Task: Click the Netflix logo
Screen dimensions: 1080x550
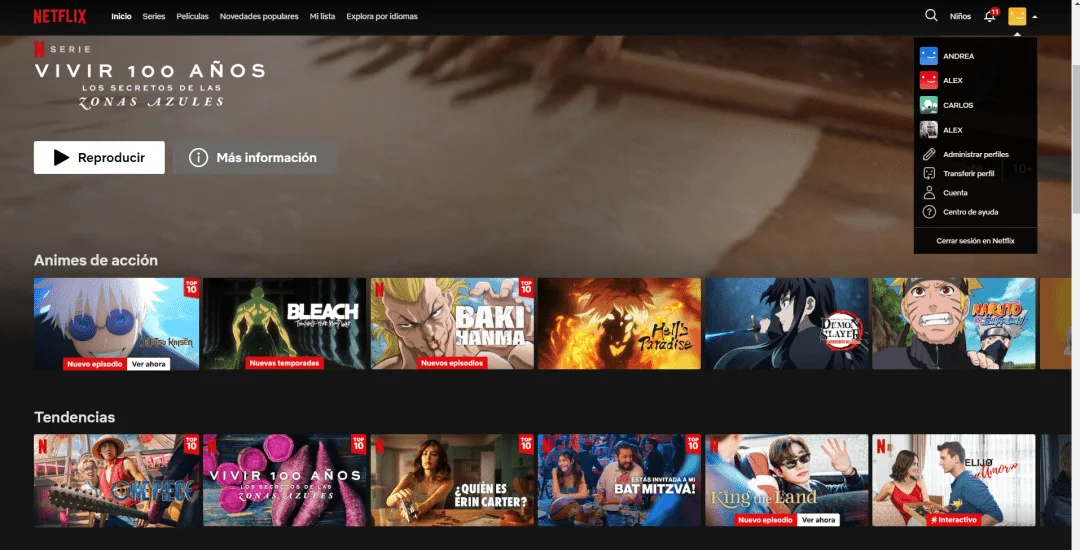Action: 60,16
